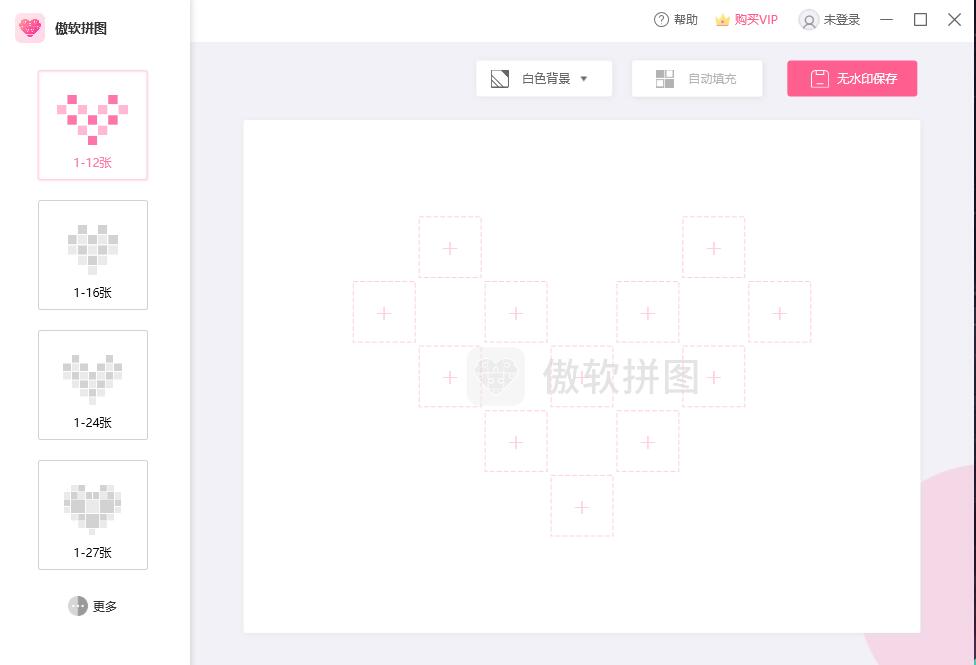Viewport: 976px width, 665px height.
Task: Add photo to top-left heart lobe slot
Action: coord(450,247)
